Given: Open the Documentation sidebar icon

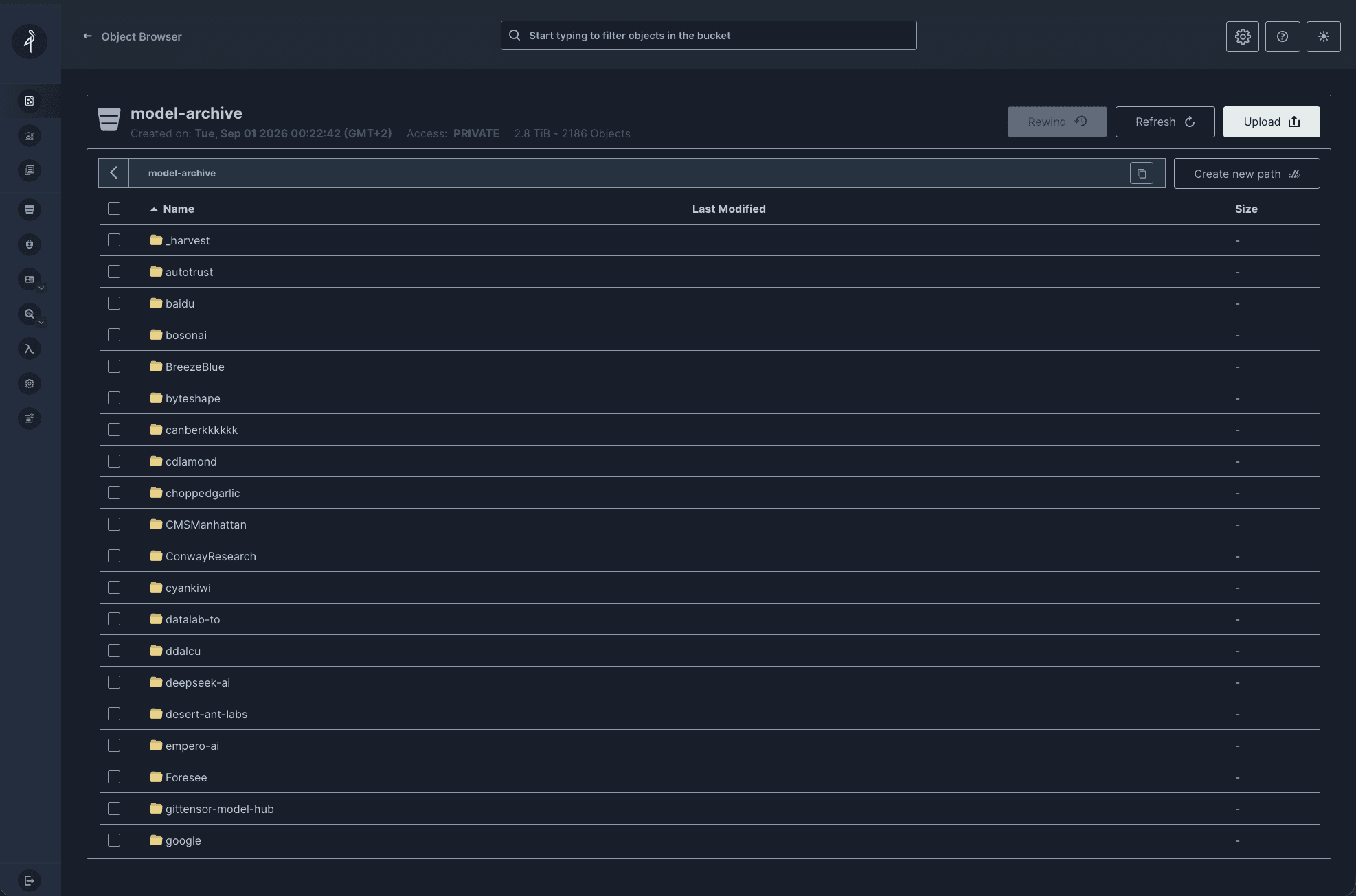Looking at the screenshot, I should point(29,170).
